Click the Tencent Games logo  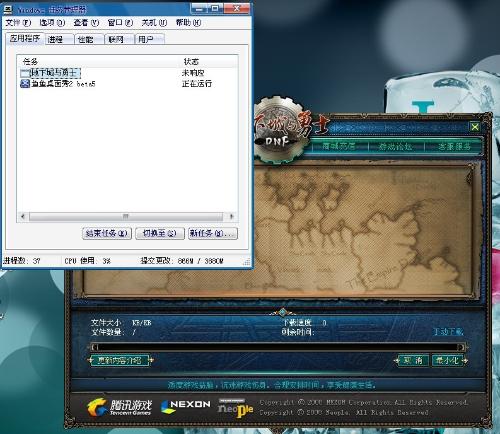click(x=119, y=407)
